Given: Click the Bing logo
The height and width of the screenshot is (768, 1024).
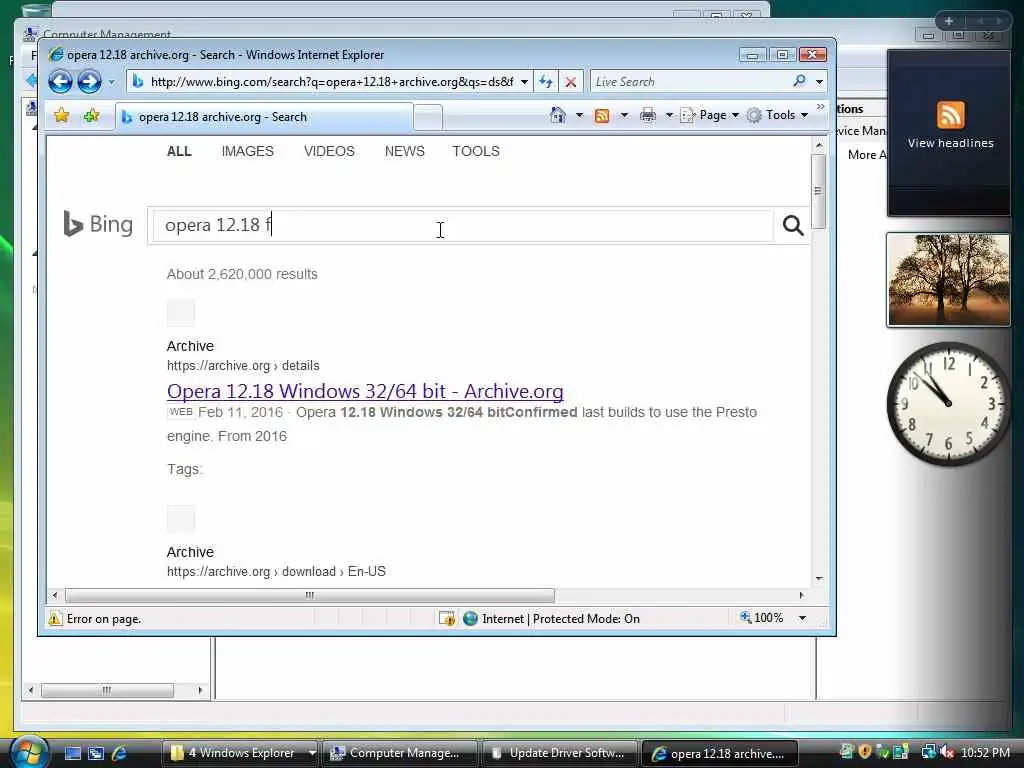Looking at the screenshot, I should click(x=98, y=224).
